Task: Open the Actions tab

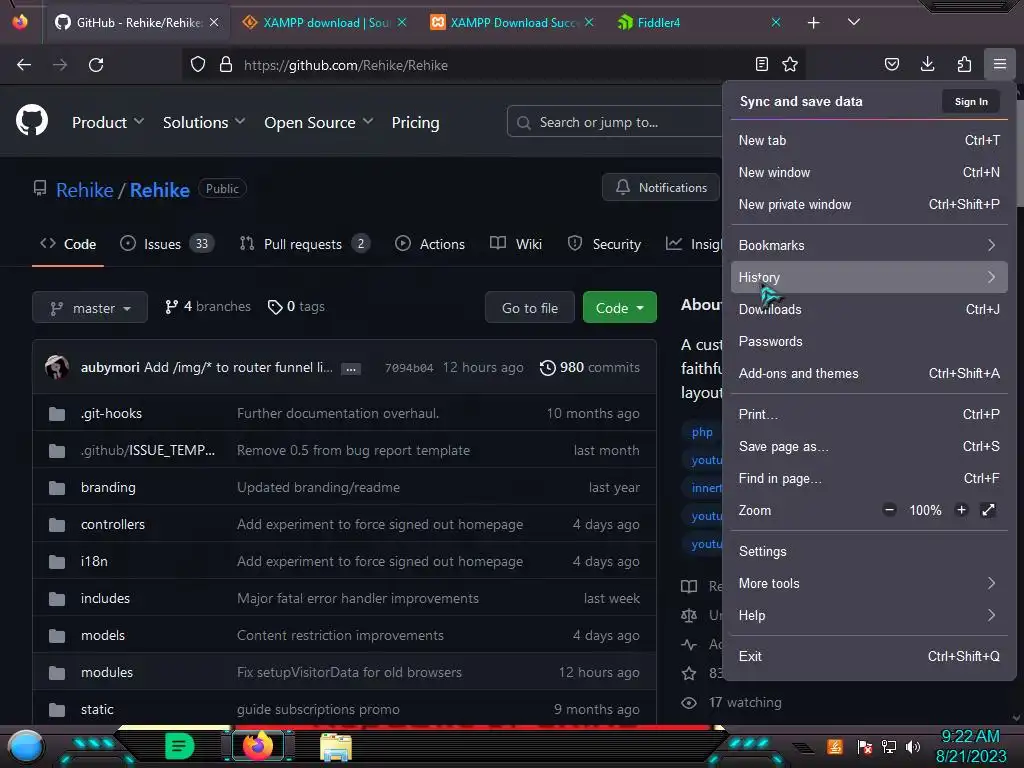Action: (430, 244)
